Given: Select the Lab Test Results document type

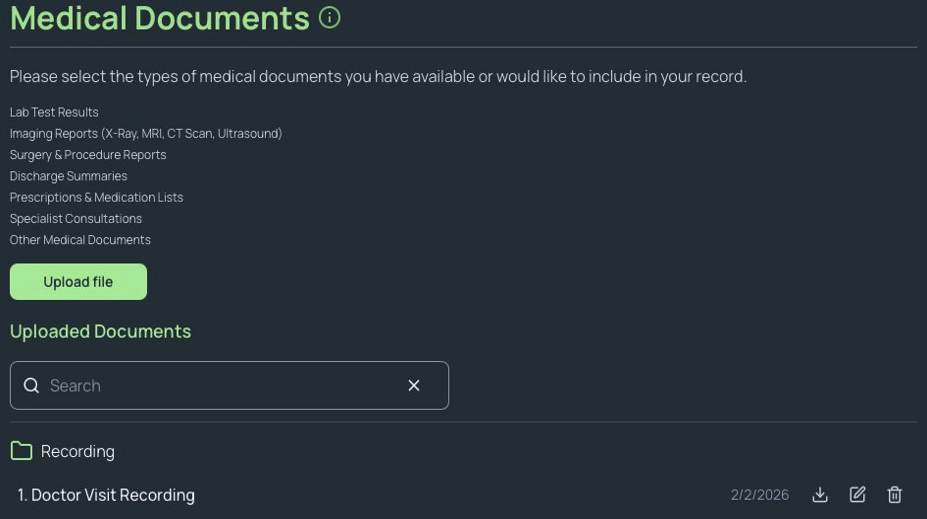Looking at the screenshot, I should click(x=54, y=113).
